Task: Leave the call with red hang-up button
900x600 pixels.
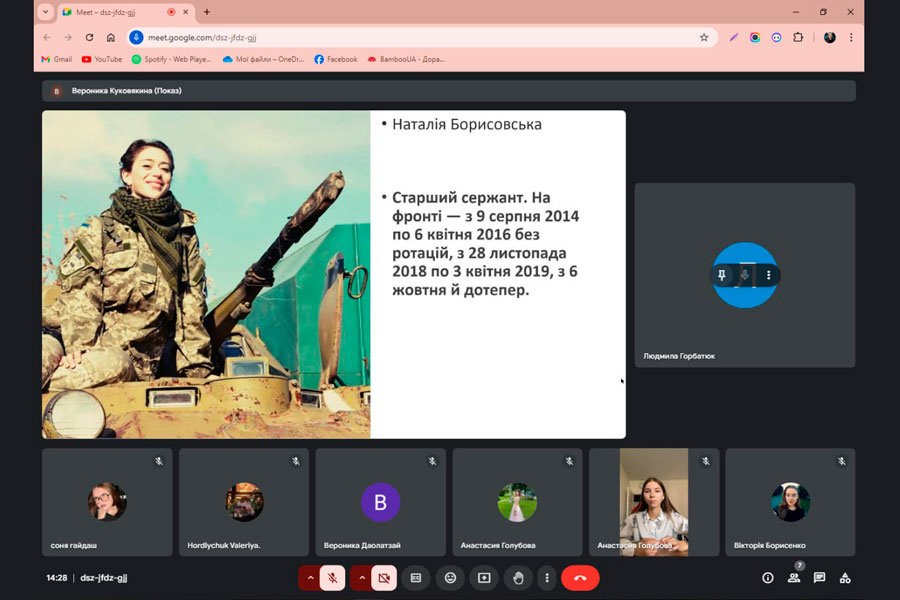Action: pos(580,578)
